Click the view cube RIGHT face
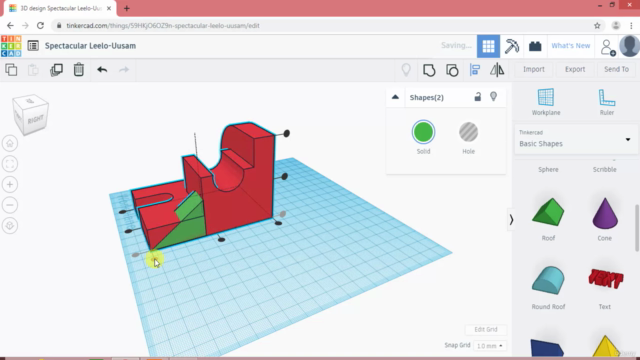This screenshot has width=640, height=360. point(36,120)
